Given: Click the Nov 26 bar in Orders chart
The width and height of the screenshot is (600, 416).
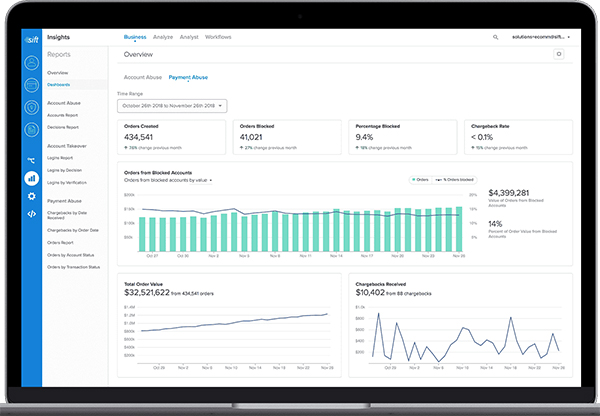Looking at the screenshot, I should [459, 229].
